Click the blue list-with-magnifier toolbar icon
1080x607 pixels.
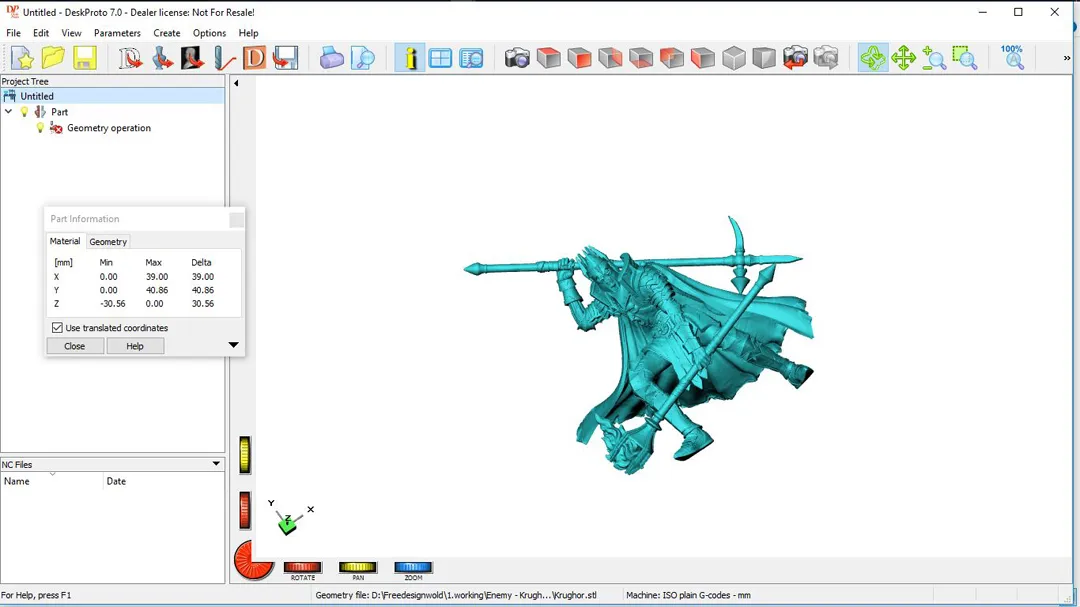471,58
